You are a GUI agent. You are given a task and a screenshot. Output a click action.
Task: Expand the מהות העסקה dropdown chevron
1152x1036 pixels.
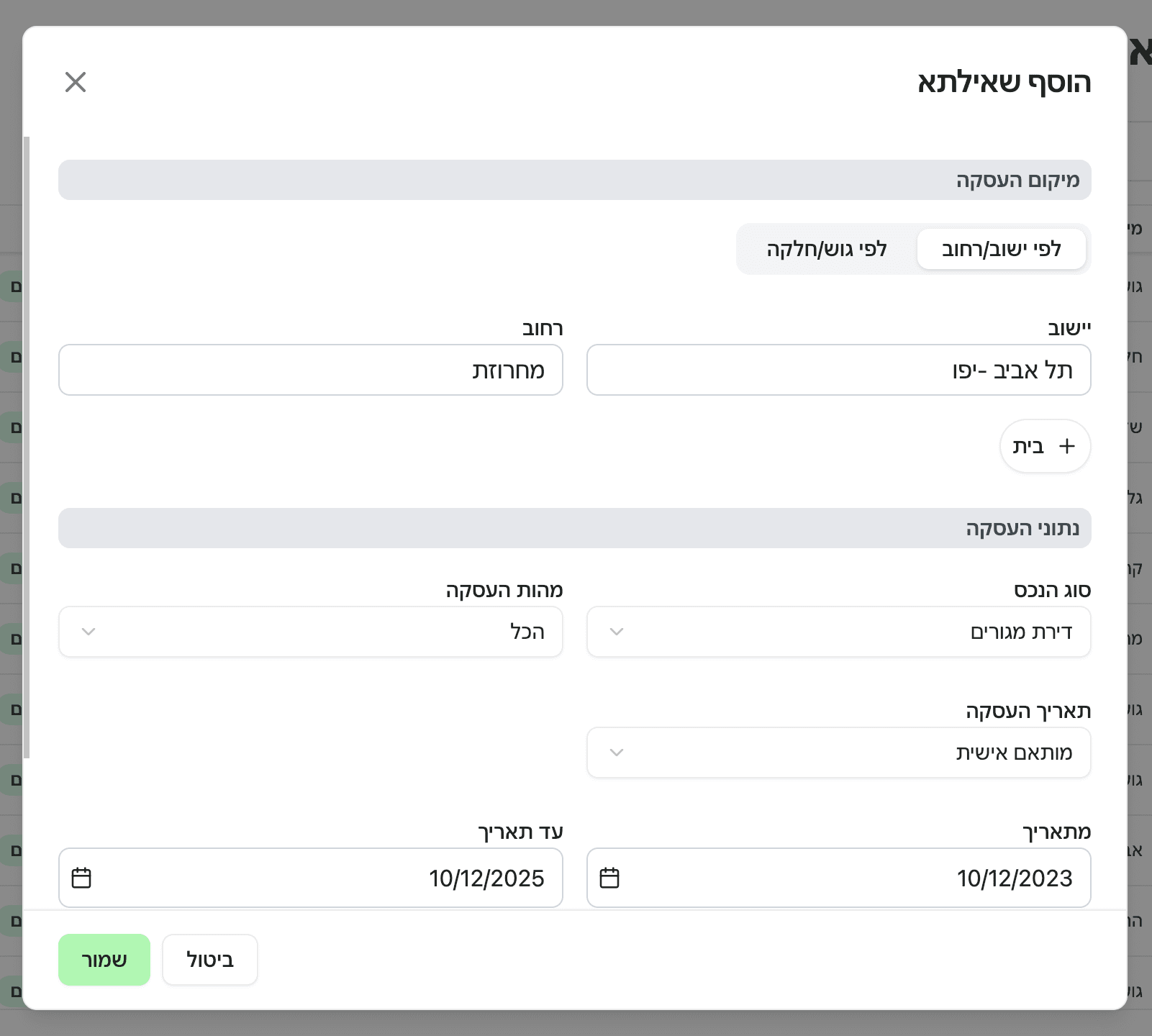pos(88,632)
